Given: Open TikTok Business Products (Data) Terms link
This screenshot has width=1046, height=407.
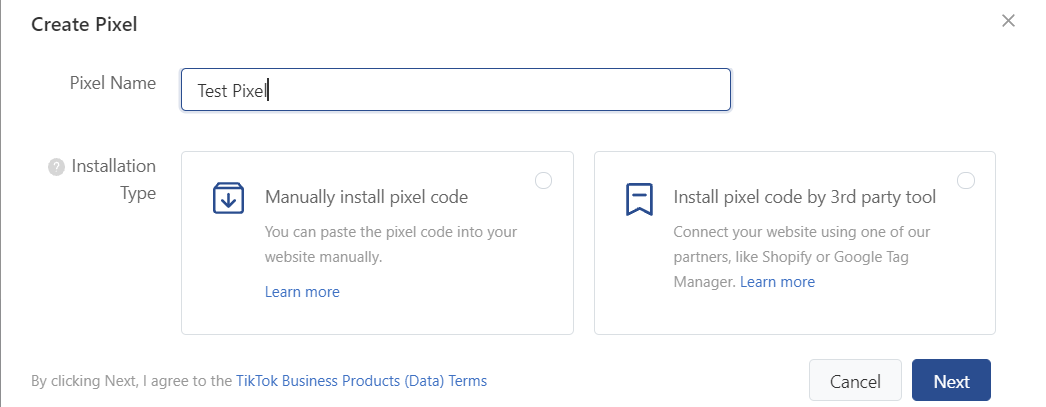Looking at the screenshot, I should (362, 381).
